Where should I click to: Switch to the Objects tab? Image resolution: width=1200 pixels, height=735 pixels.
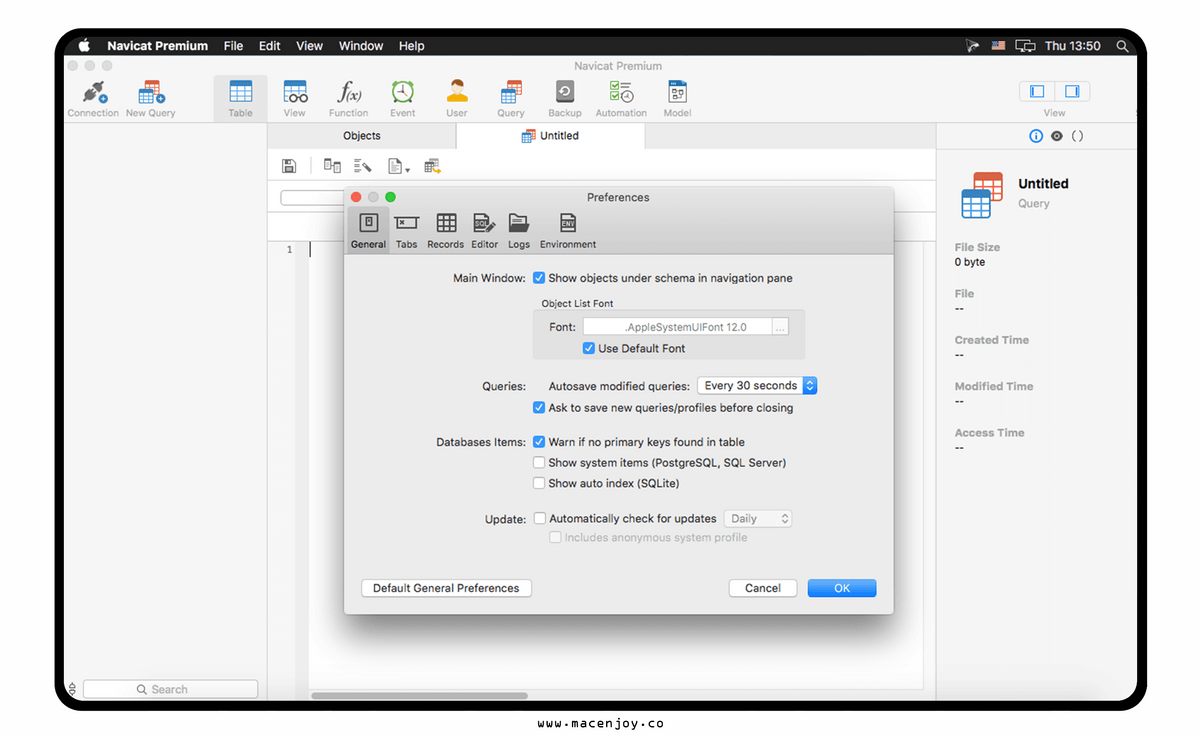(x=362, y=136)
